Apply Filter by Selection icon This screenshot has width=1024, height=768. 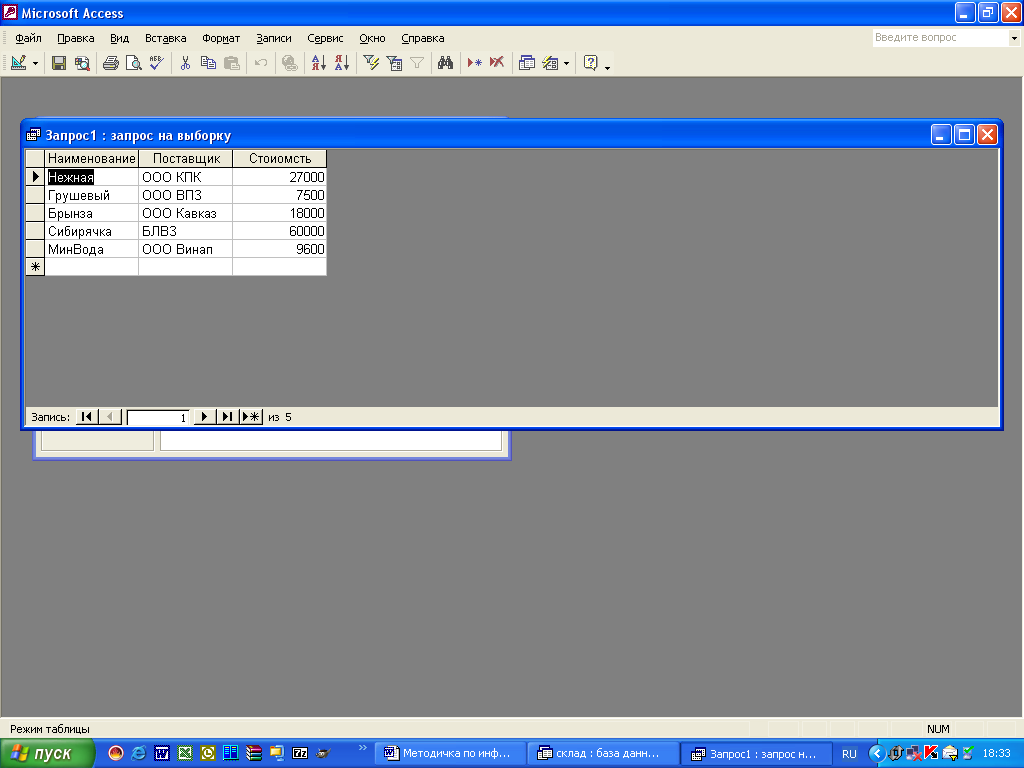(x=371, y=63)
